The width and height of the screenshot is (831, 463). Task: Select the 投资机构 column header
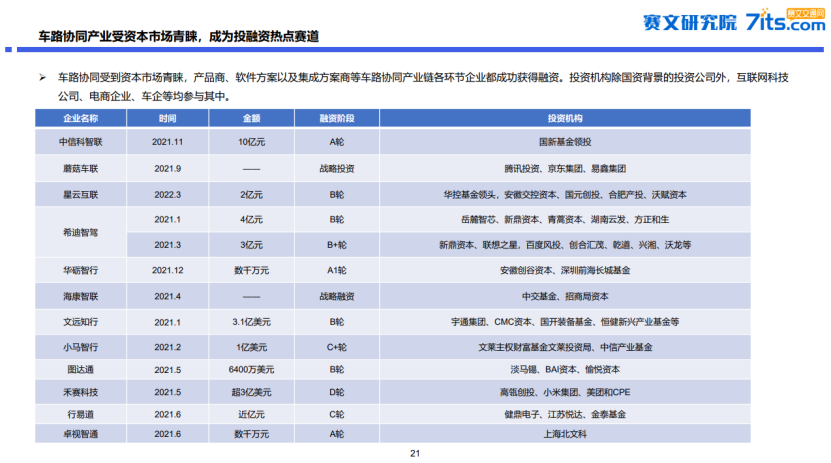pos(565,118)
